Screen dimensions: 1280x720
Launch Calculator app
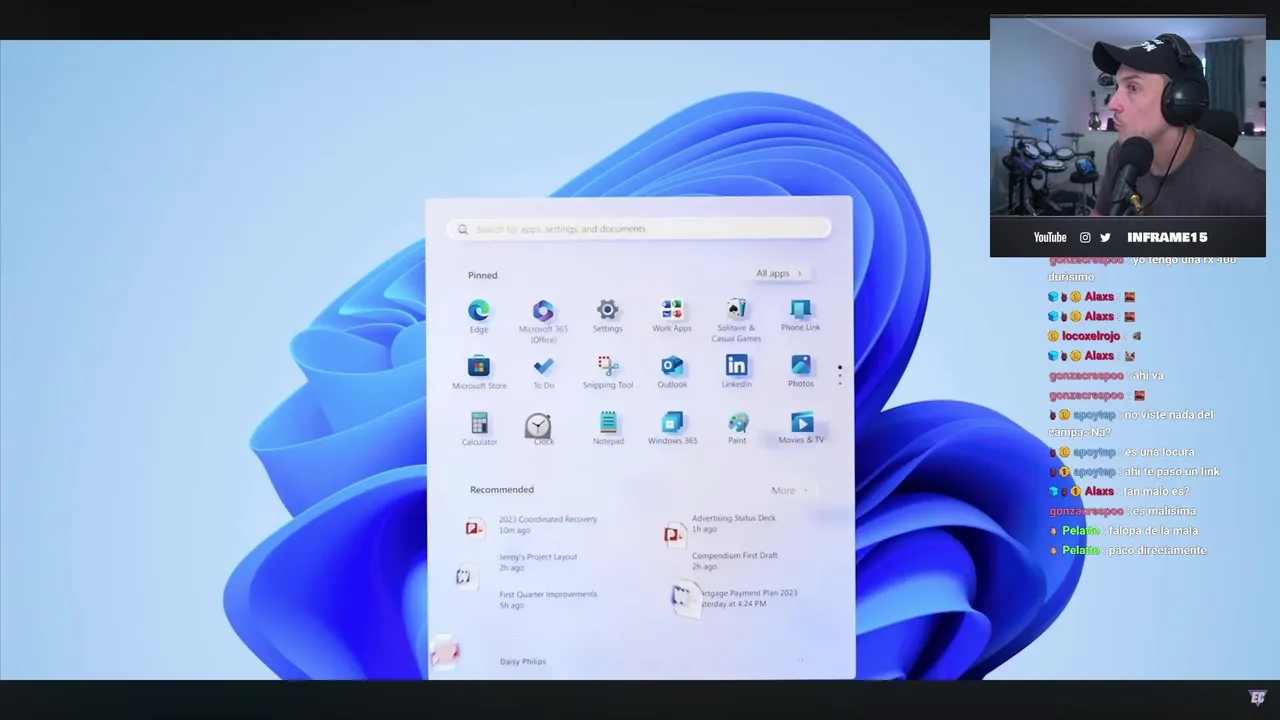click(x=479, y=429)
